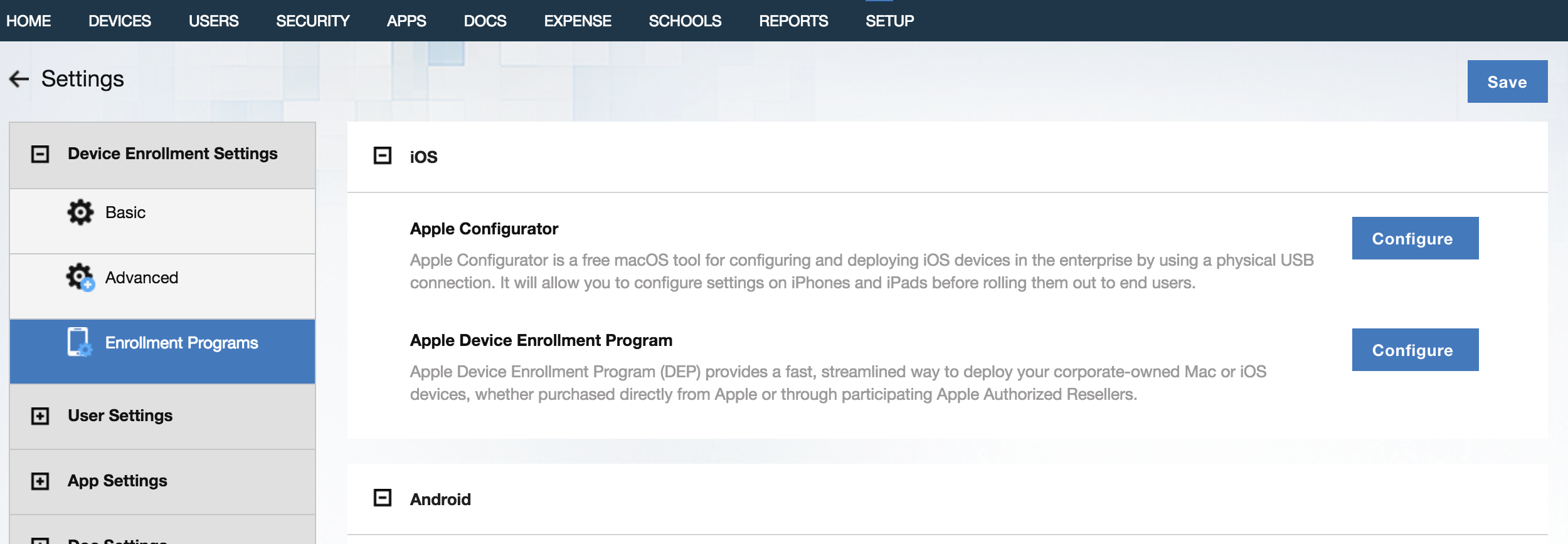Click the DEP description paragraph
The height and width of the screenshot is (544, 1568).
tap(838, 383)
